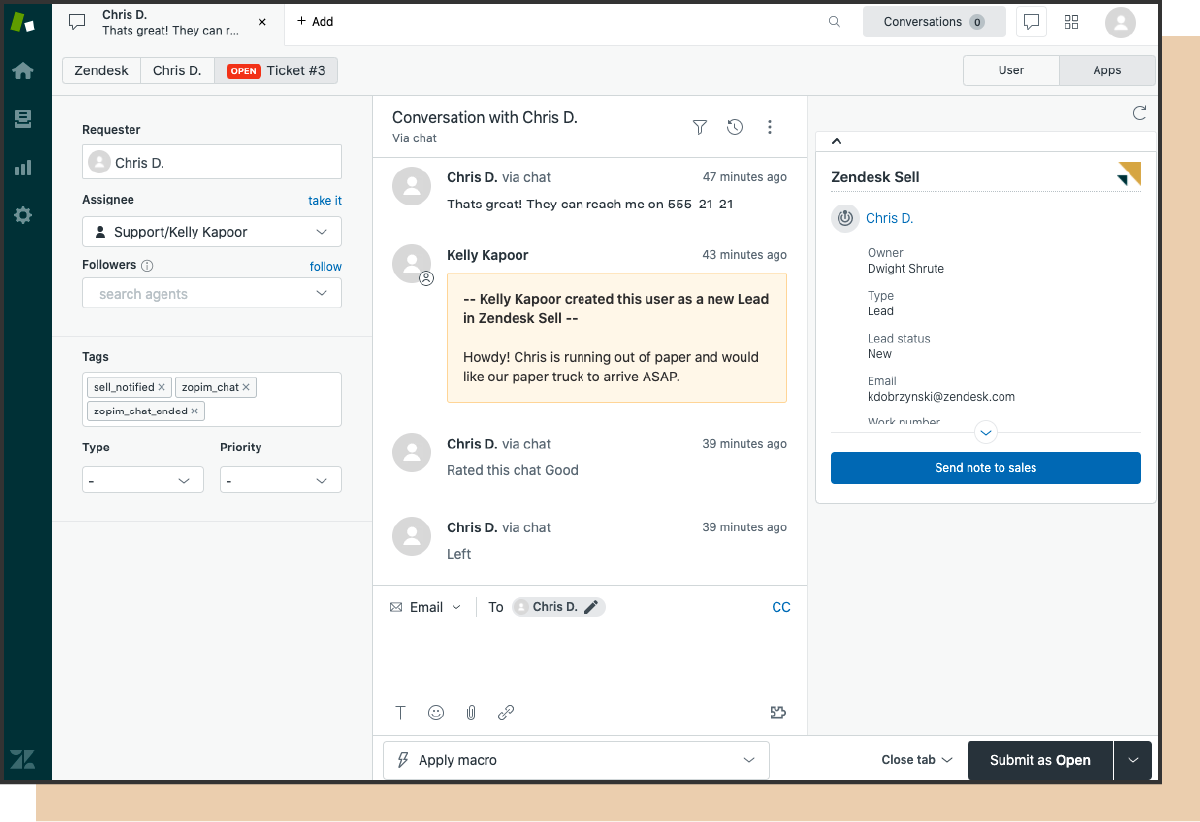1200x822 pixels.
Task: Open the Apply macro dropdown
Action: point(576,760)
